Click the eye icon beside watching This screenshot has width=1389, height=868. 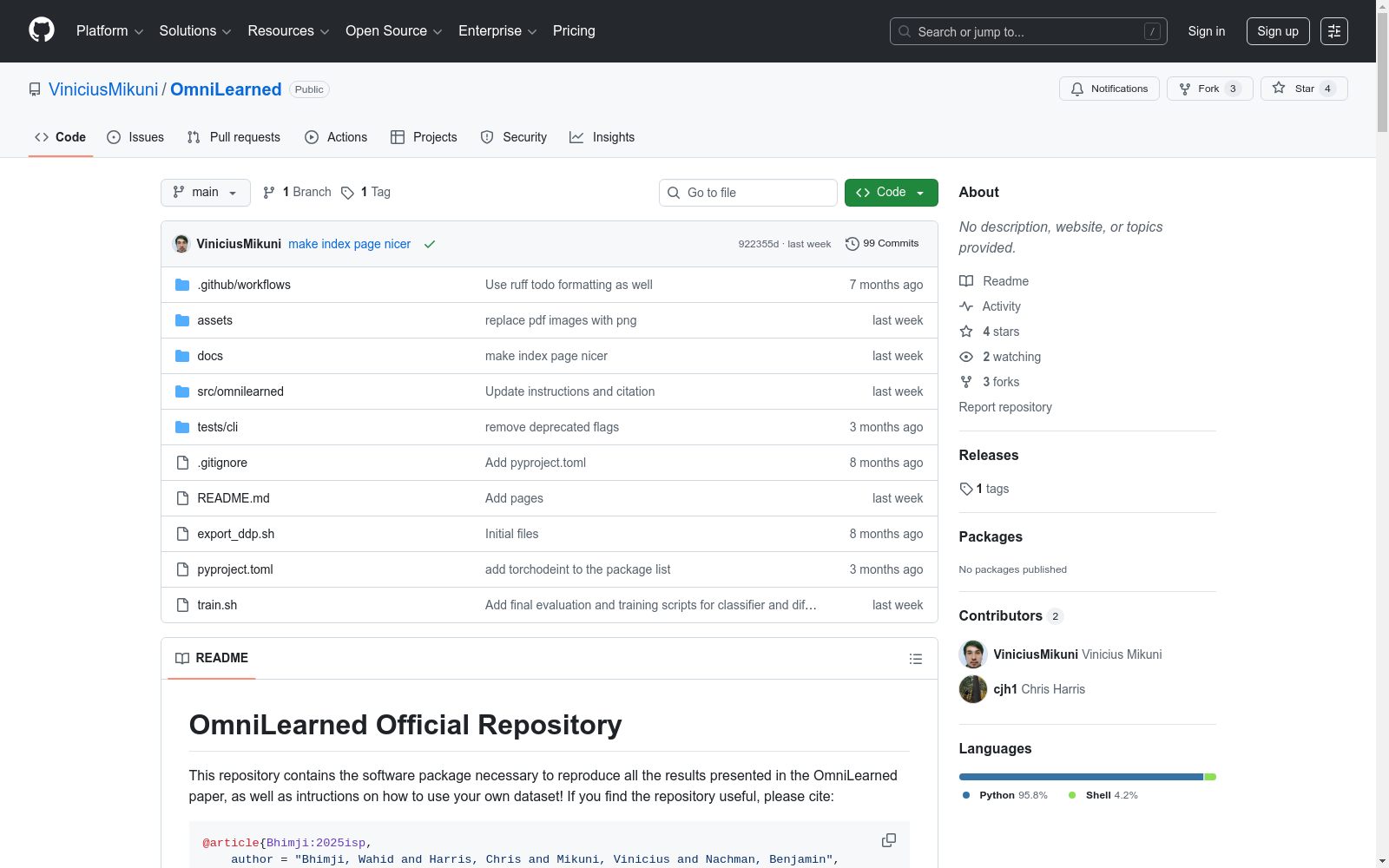point(966,357)
